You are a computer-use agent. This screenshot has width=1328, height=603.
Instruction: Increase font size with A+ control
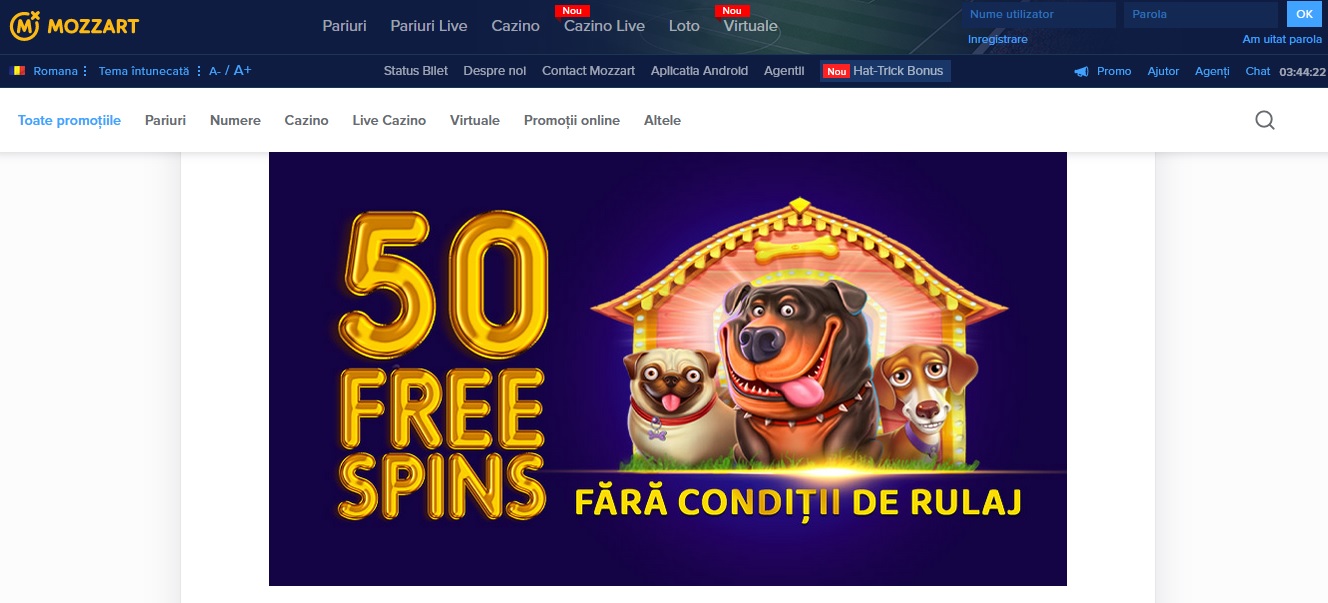[242, 71]
